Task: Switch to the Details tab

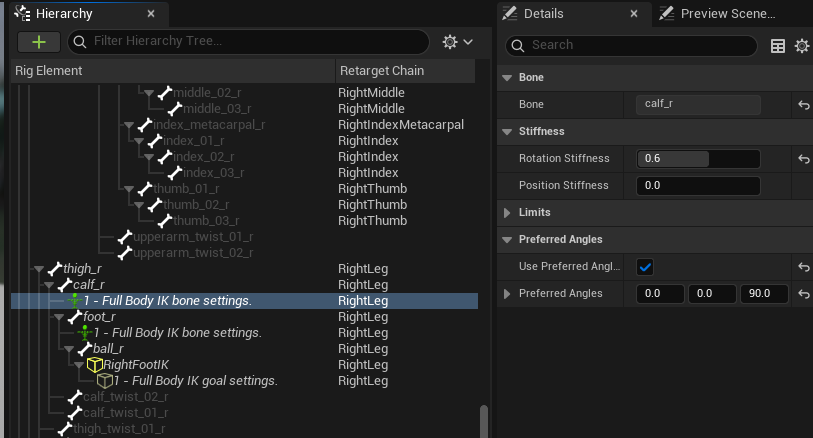Action: [543, 14]
